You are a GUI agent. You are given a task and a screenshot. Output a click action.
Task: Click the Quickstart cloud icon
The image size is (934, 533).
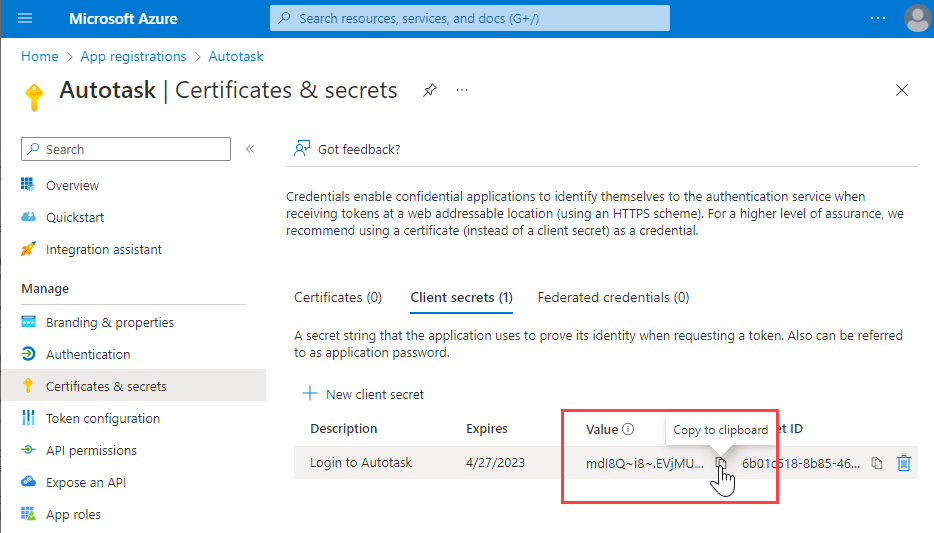(x=28, y=217)
